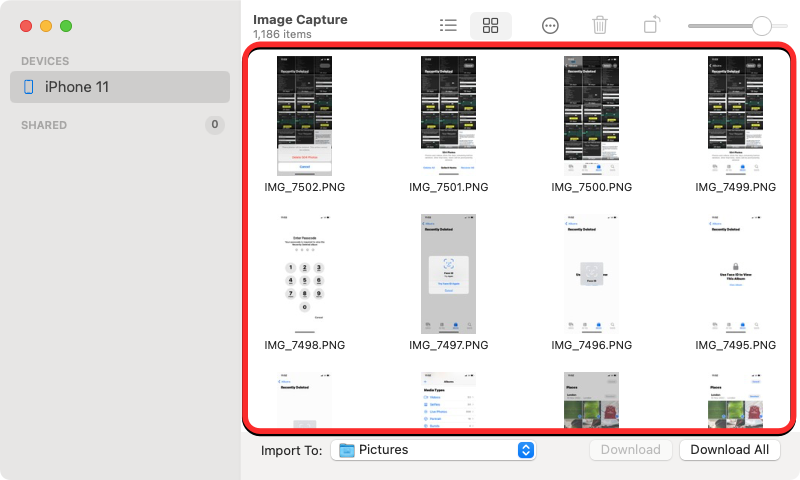Select the IMG_7501.PNG thumbnail
800x480 pixels.
point(449,115)
